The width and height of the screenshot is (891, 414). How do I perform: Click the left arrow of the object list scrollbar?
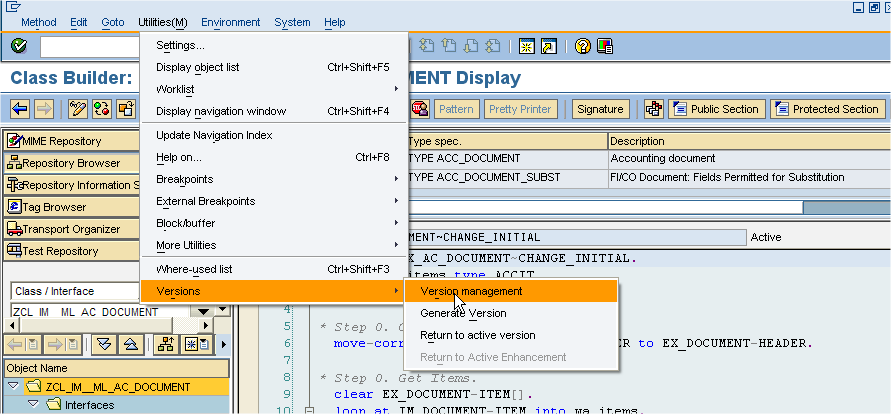coord(10,326)
